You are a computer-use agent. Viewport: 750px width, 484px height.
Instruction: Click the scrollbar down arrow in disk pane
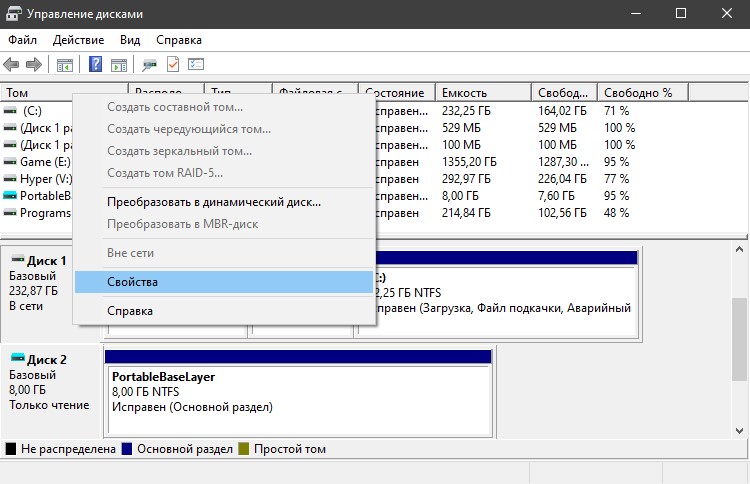[x=739, y=431]
